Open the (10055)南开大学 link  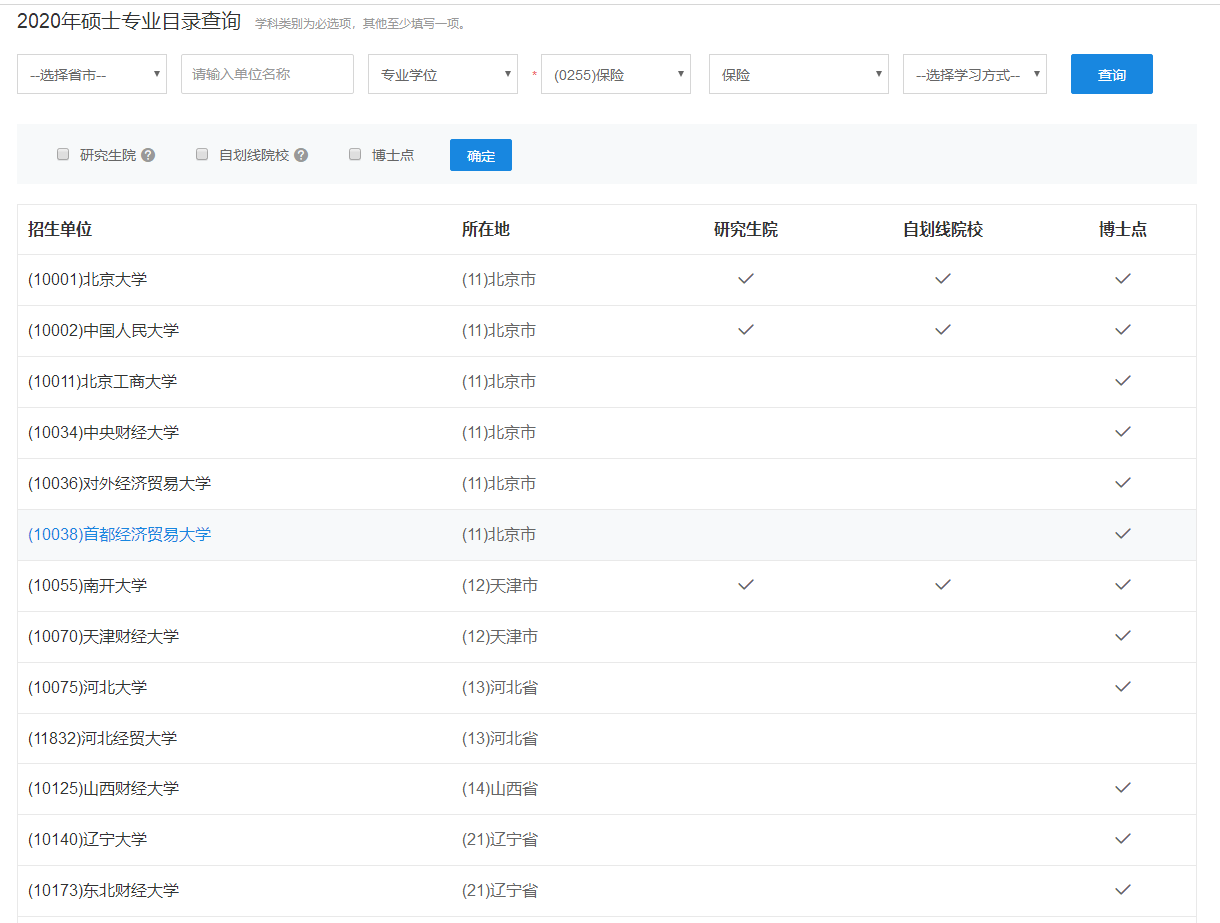[87, 586]
